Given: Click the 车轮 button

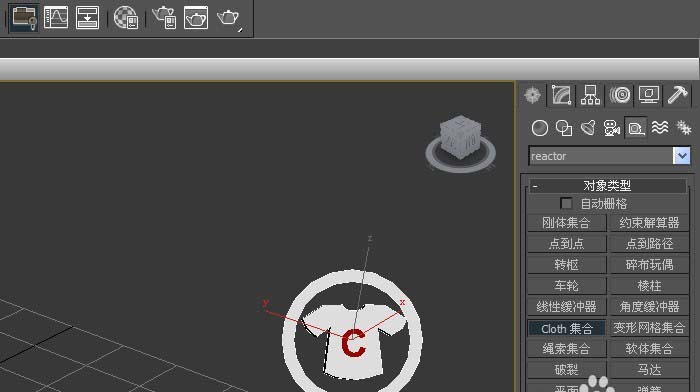Looking at the screenshot, I should pos(566,286).
